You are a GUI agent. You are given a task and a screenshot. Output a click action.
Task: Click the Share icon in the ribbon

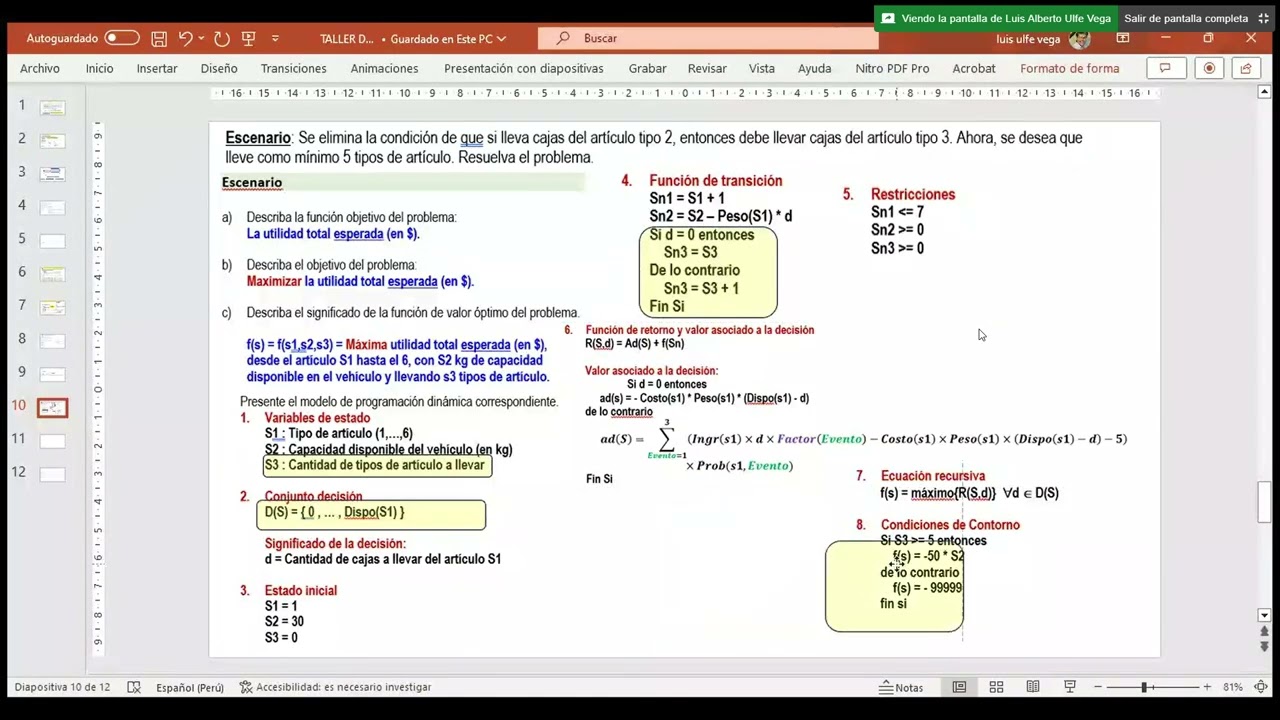click(x=1245, y=68)
